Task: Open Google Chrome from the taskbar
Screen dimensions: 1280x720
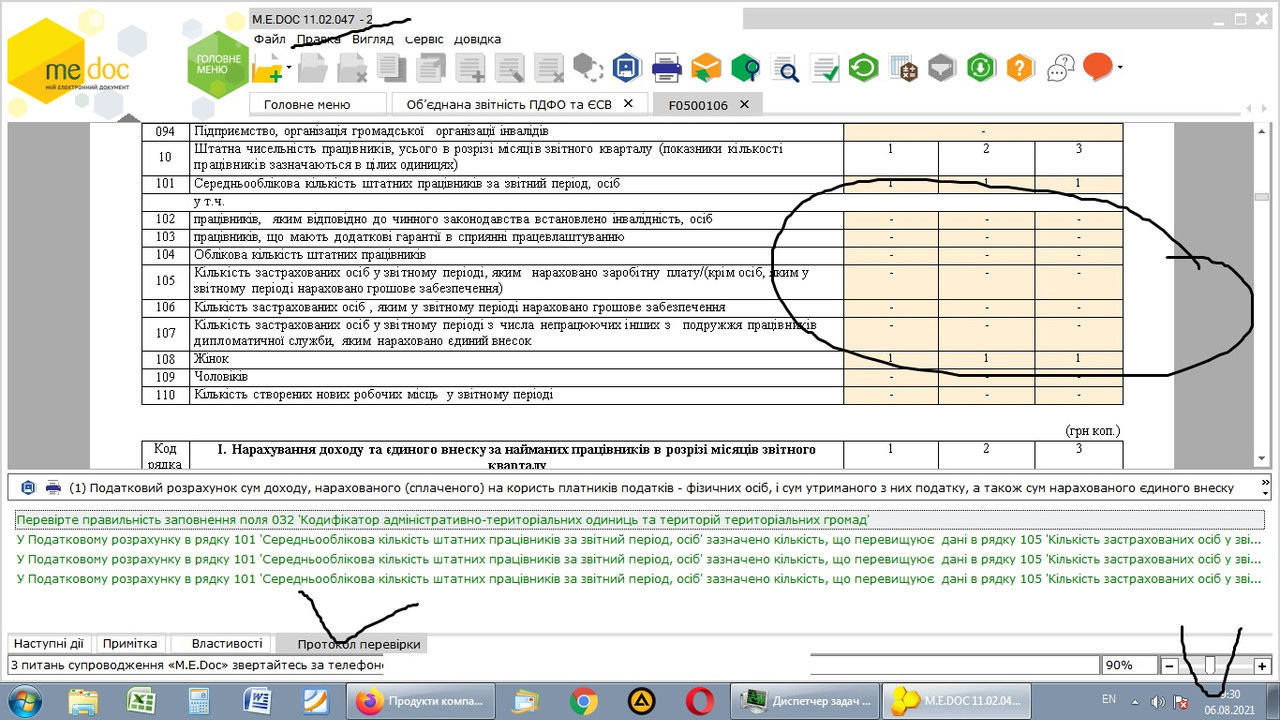Action: pyautogui.click(x=584, y=701)
